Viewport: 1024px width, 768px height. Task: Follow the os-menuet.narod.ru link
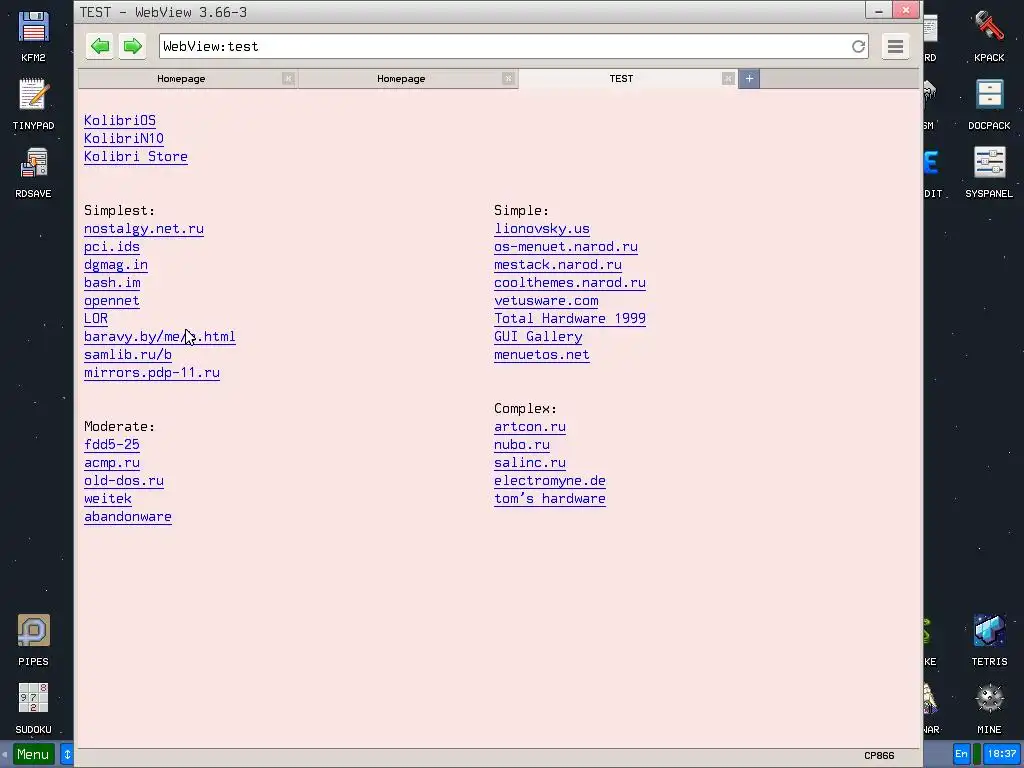tap(566, 247)
